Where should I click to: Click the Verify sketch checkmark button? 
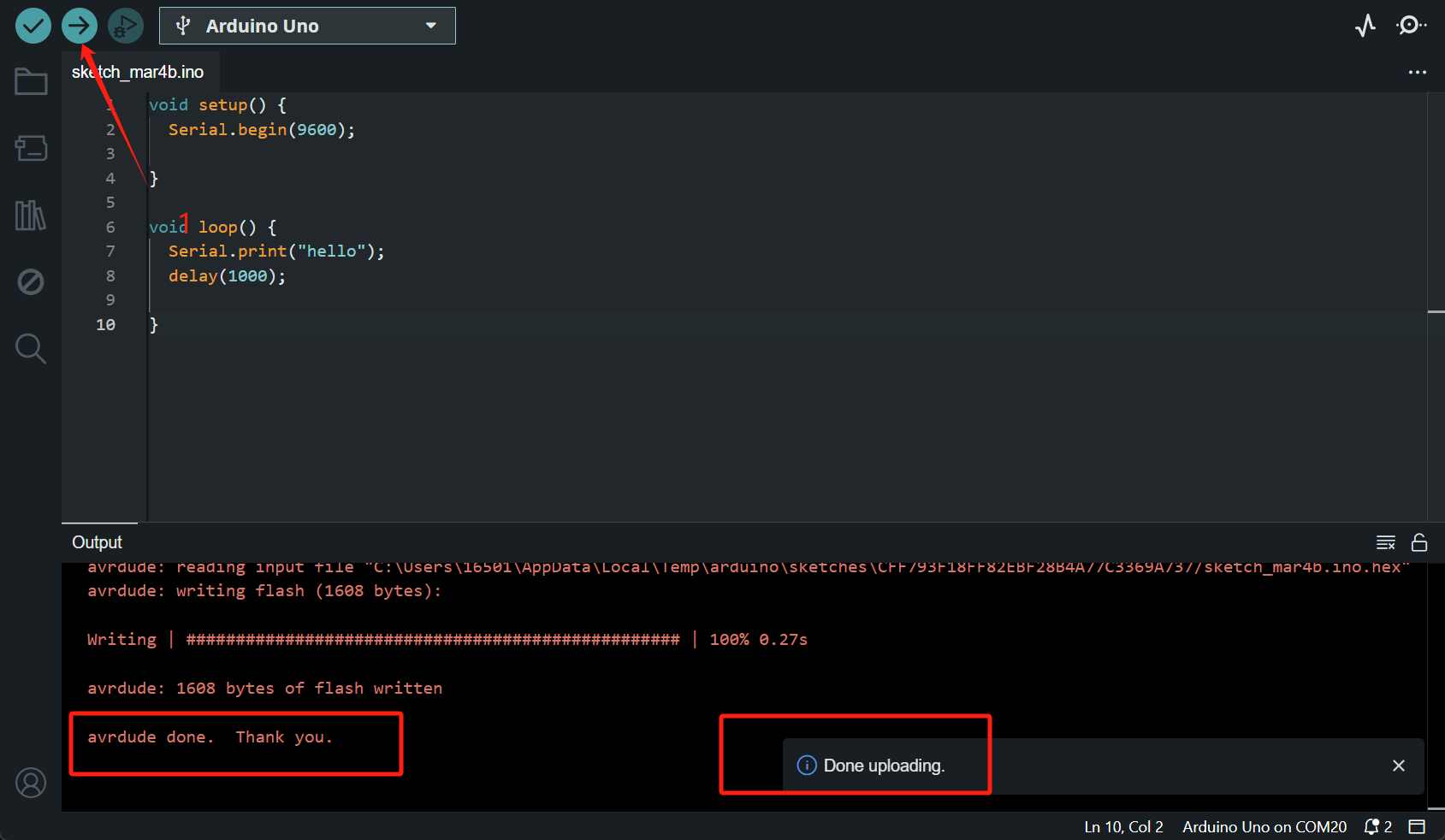click(x=33, y=26)
